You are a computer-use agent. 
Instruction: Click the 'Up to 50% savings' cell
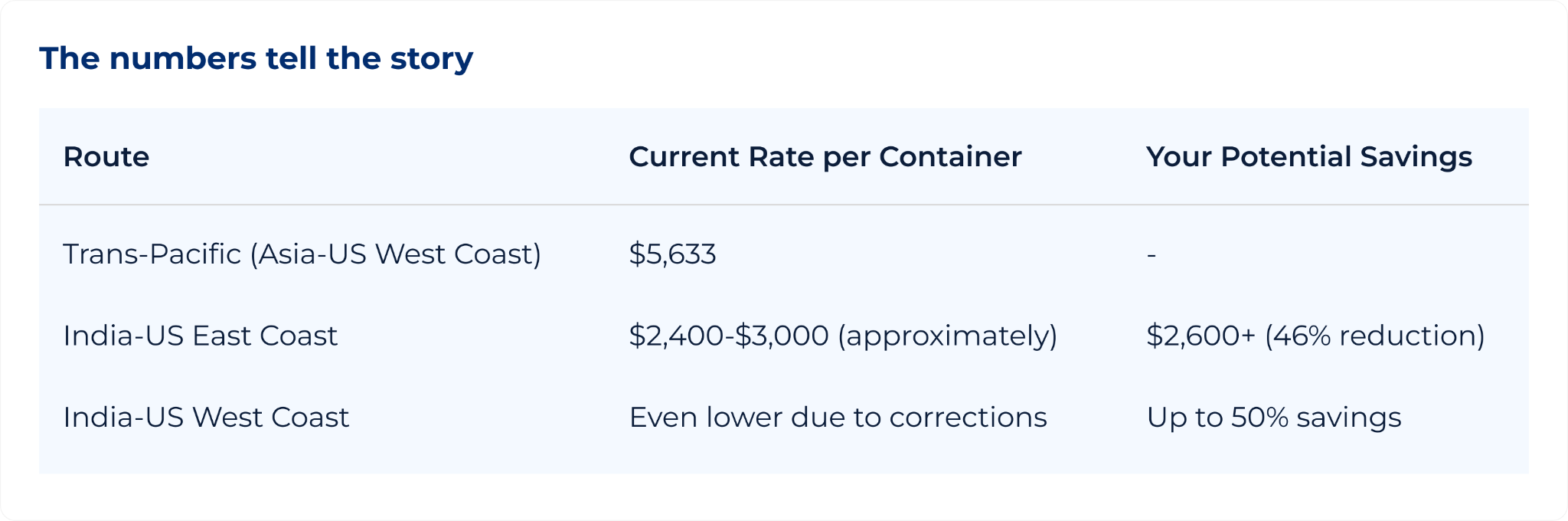click(x=1274, y=418)
